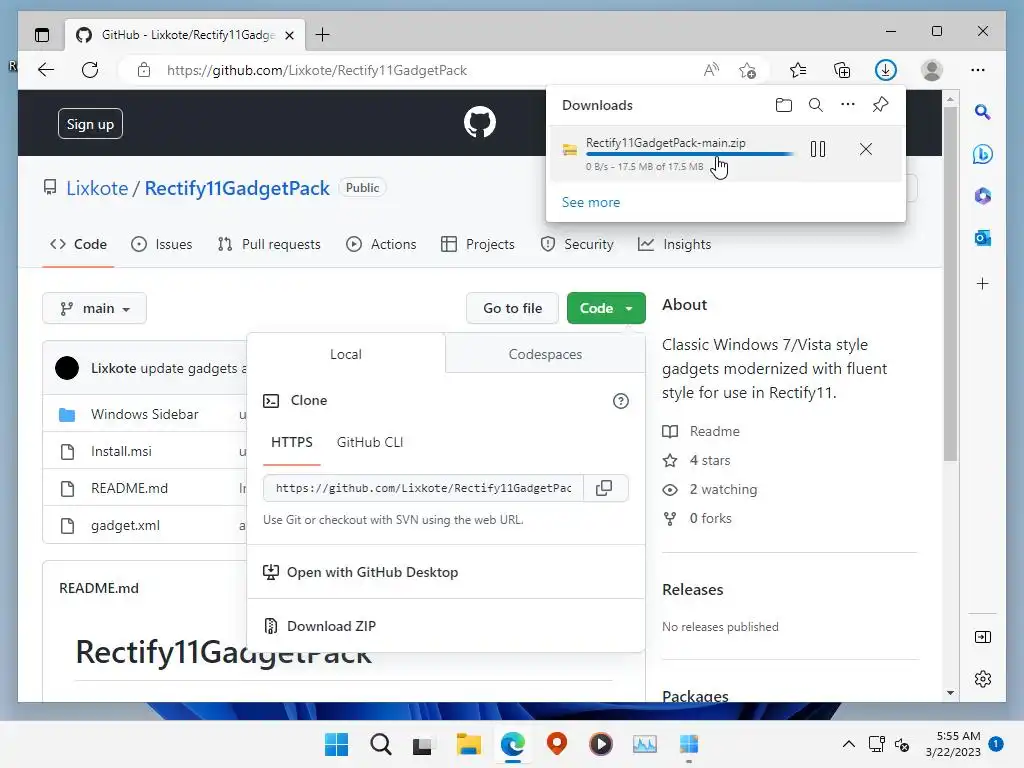Viewport: 1024px width, 768px height.
Task: Open File Explorer from taskbar
Action: pyautogui.click(x=468, y=744)
